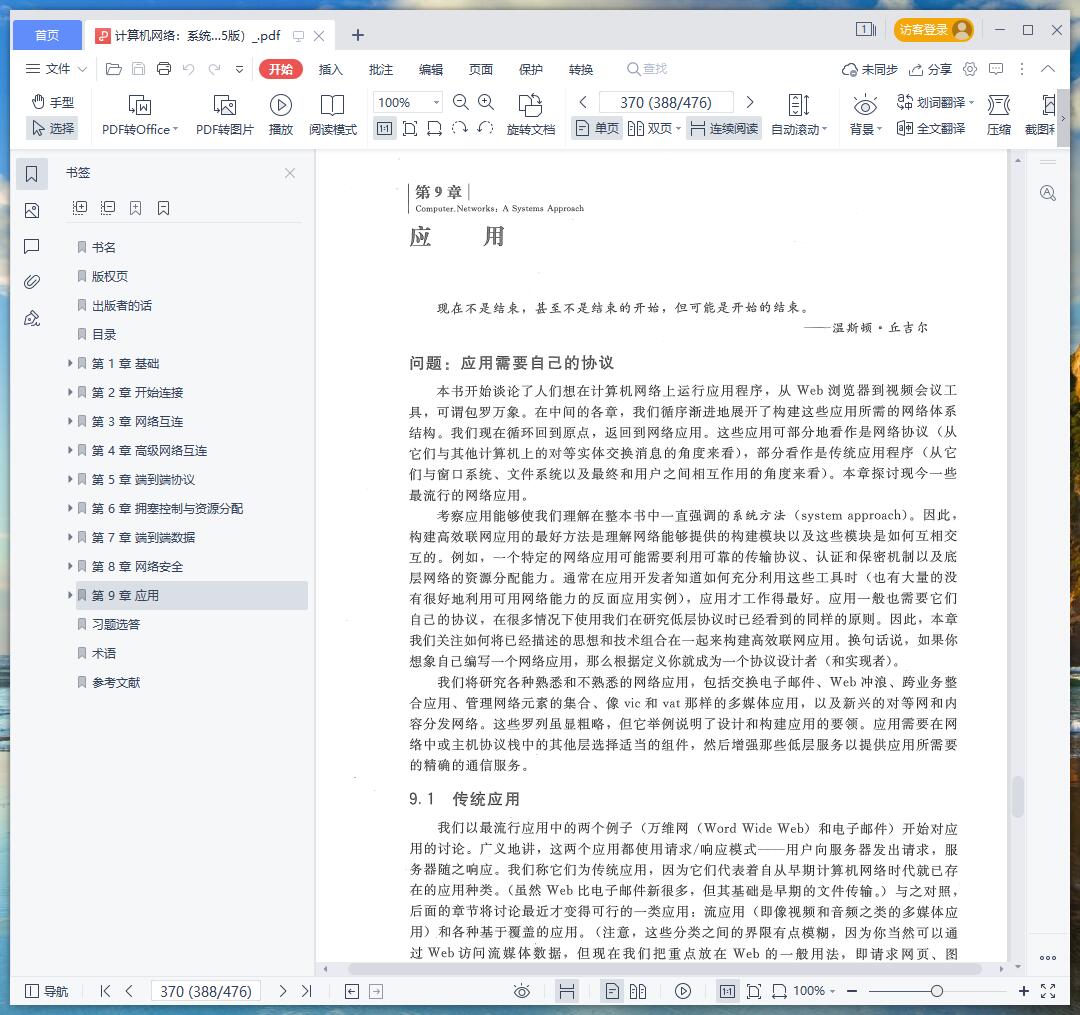
Task: Close the 书签 bookmark panel
Action: 290,173
